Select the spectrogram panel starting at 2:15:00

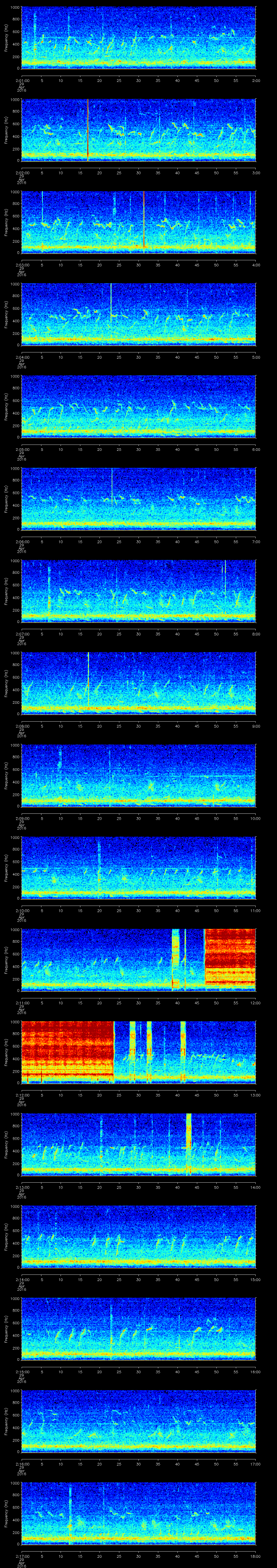tap(139, 1330)
